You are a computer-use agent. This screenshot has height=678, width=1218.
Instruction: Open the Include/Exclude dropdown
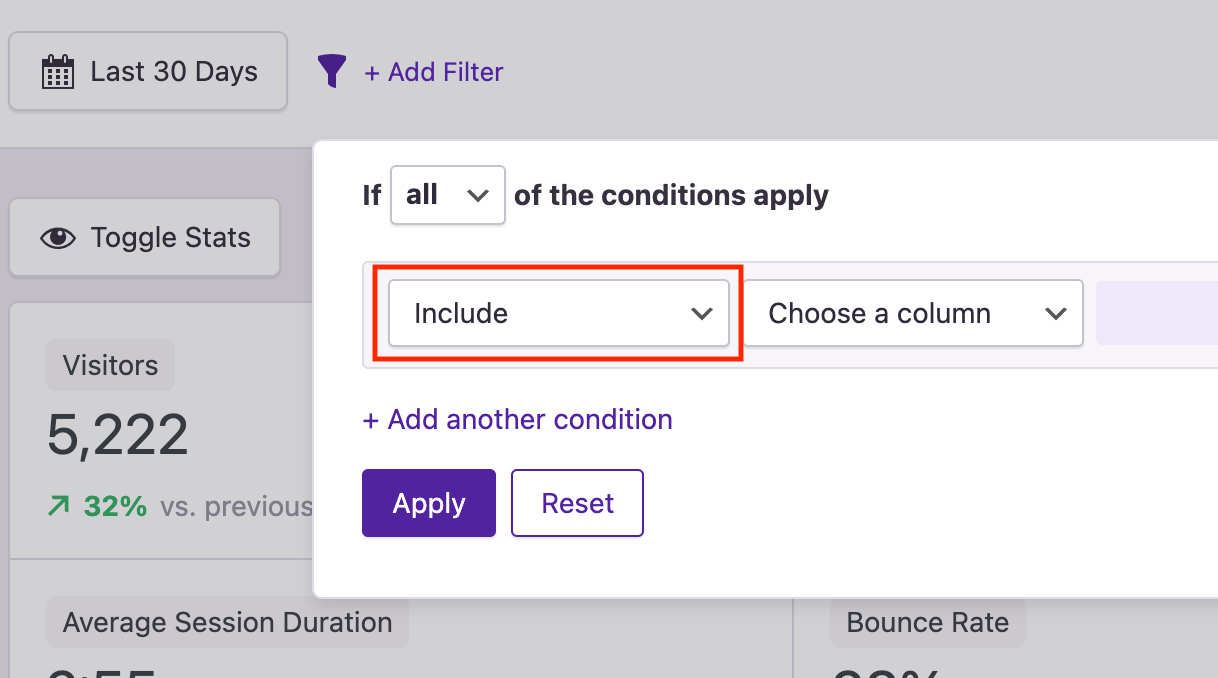(559, 313)
